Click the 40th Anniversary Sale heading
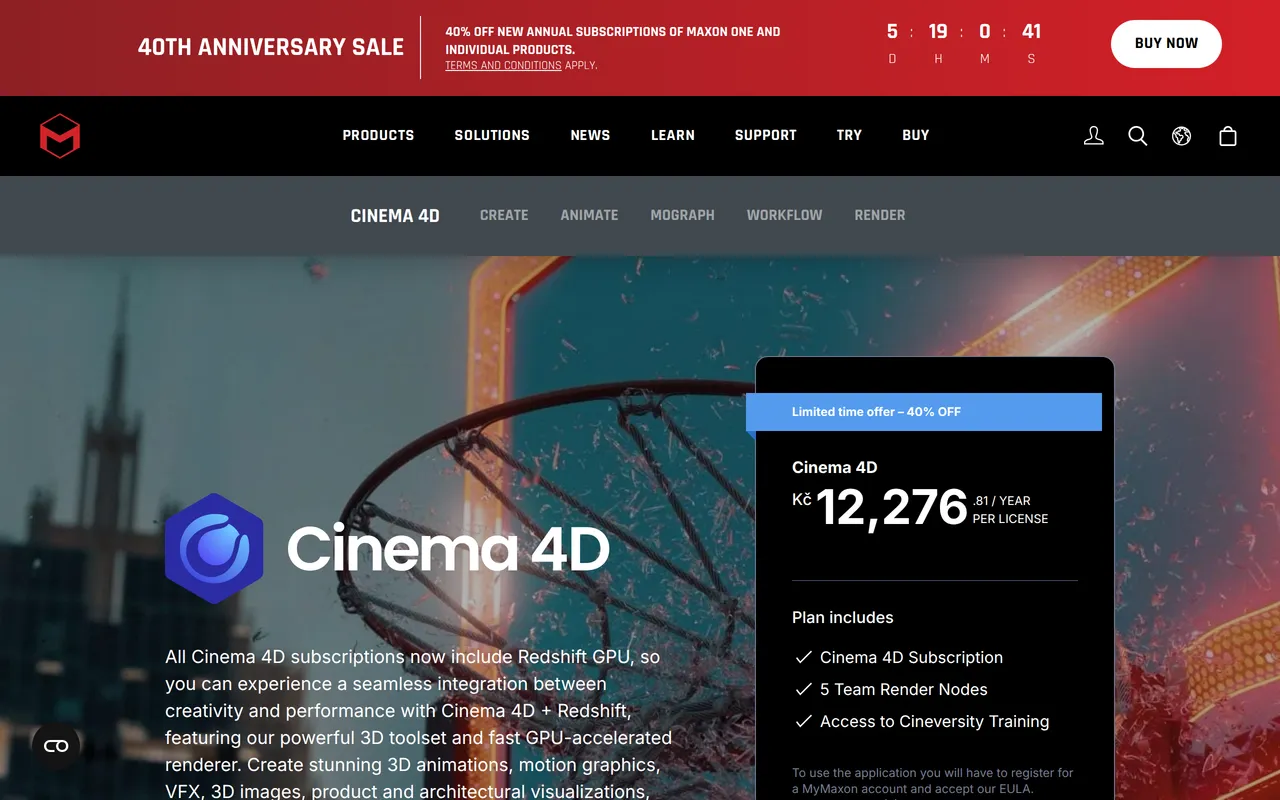The image size is (1280, 800). pos(271,47)
